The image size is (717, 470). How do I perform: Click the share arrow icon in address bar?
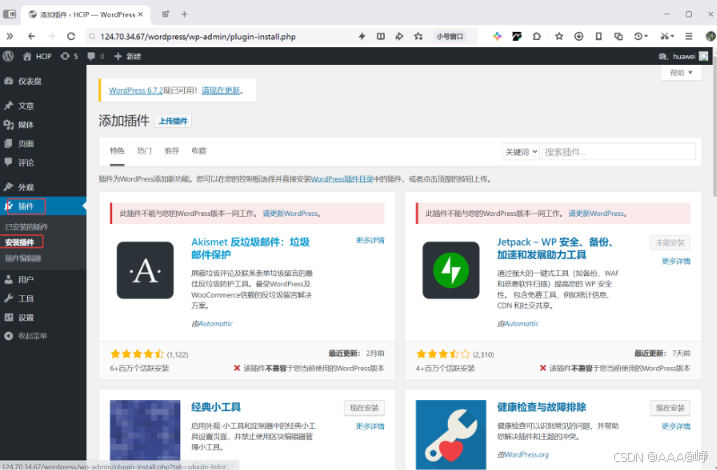[x=399, y=36]
